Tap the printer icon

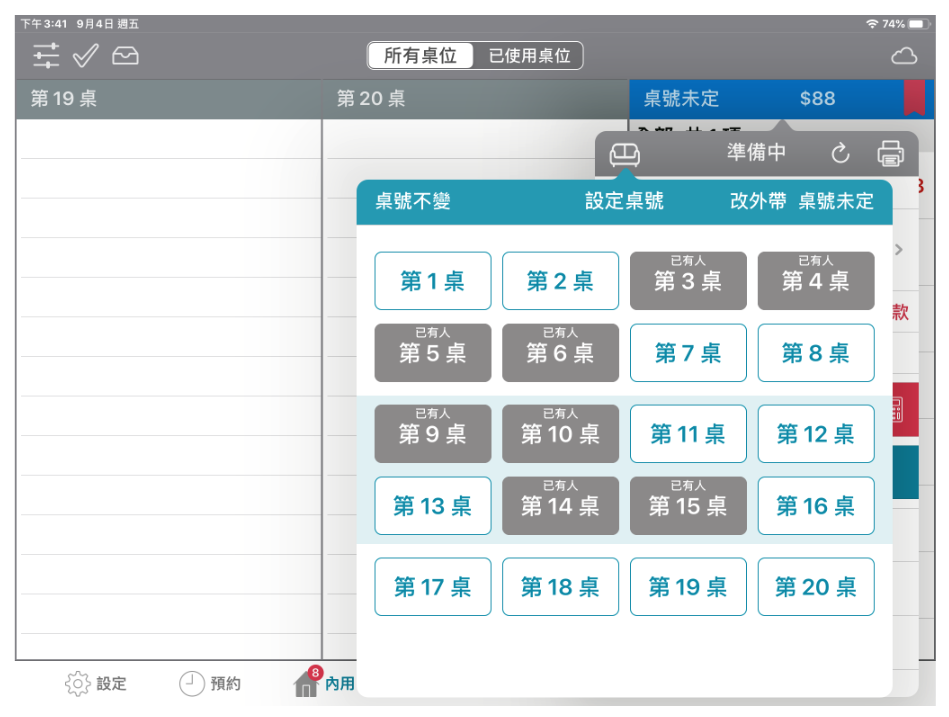click(x=890, y=154)
